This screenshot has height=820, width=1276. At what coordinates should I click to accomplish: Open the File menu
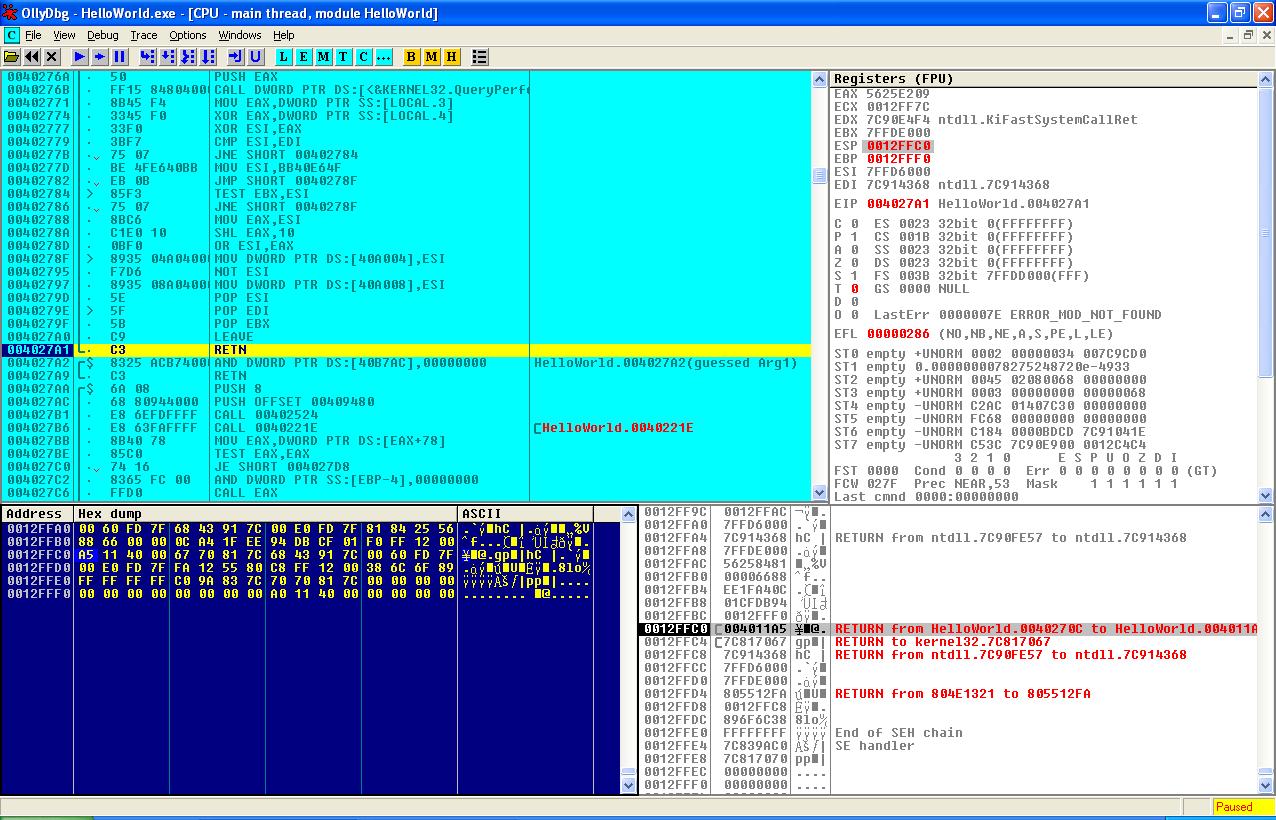(33, 35)
